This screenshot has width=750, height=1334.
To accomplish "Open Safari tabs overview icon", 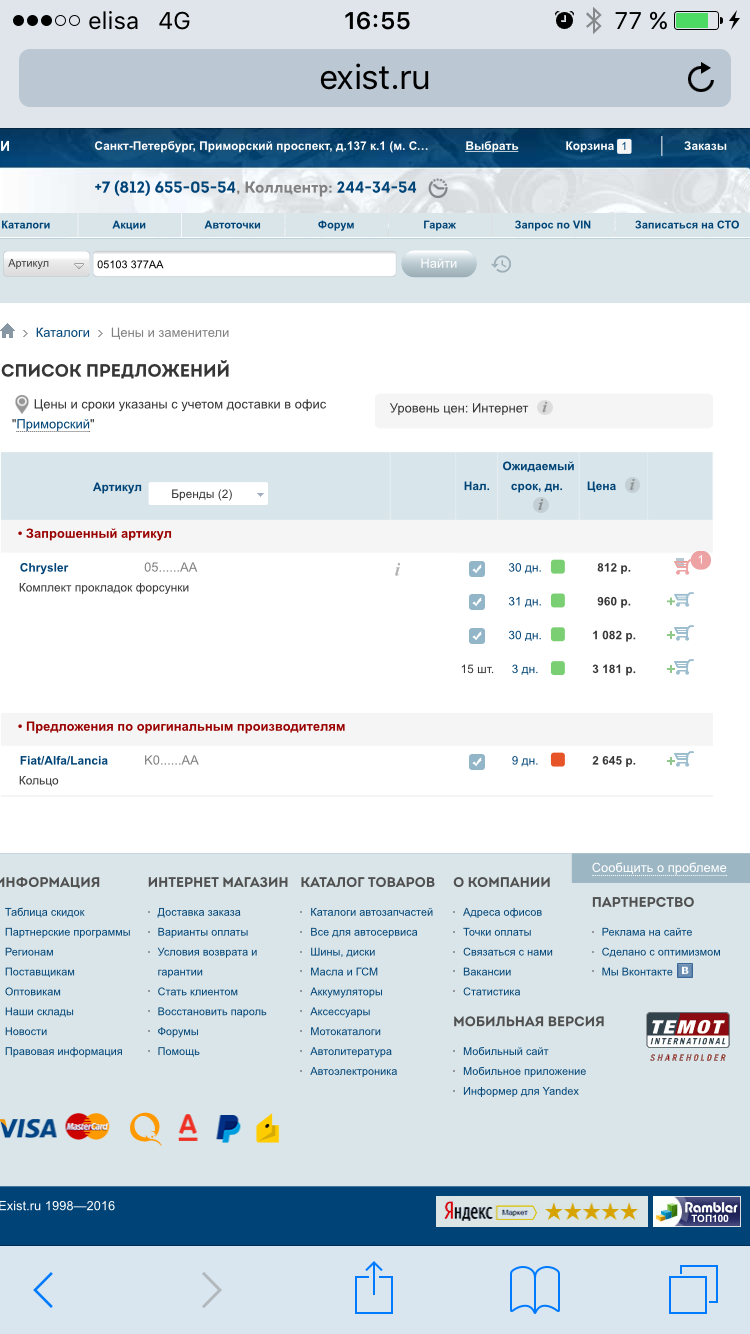I will (x=694, y=1289).
